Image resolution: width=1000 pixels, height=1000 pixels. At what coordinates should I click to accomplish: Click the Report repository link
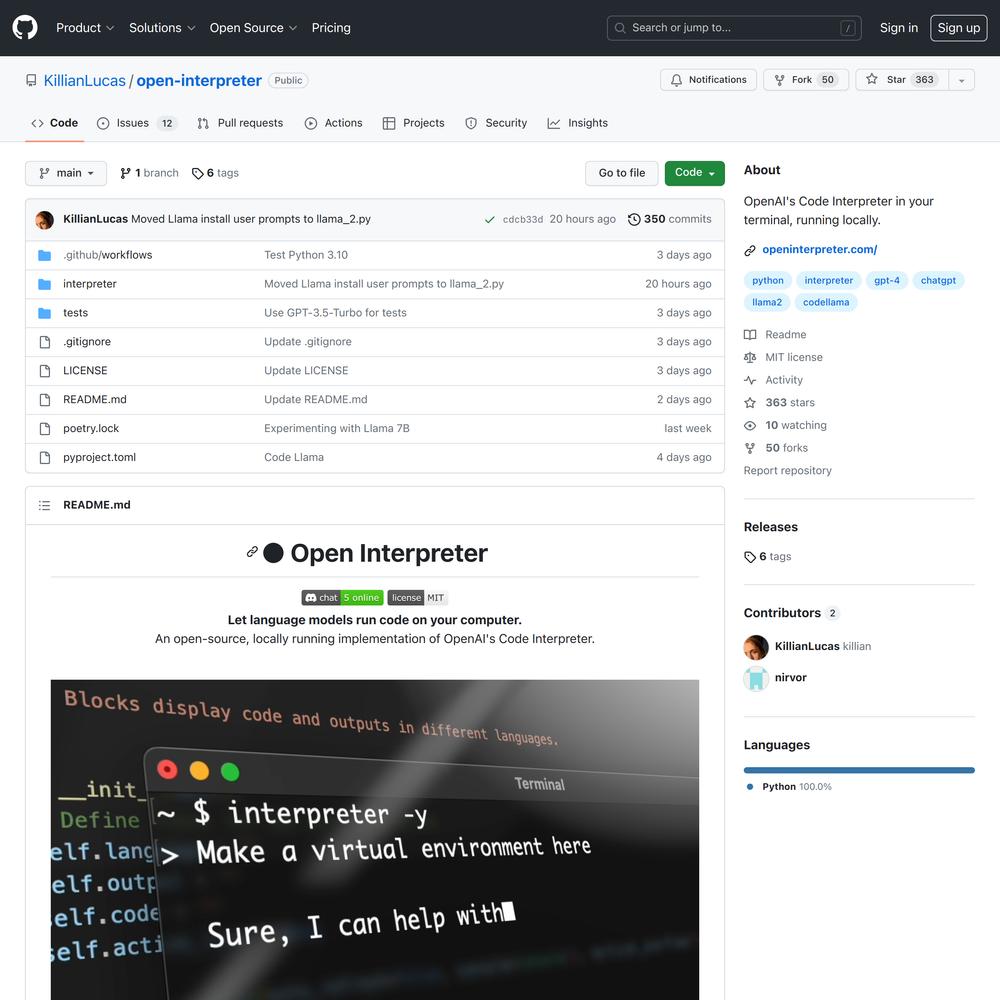click(x=788, y=471)
